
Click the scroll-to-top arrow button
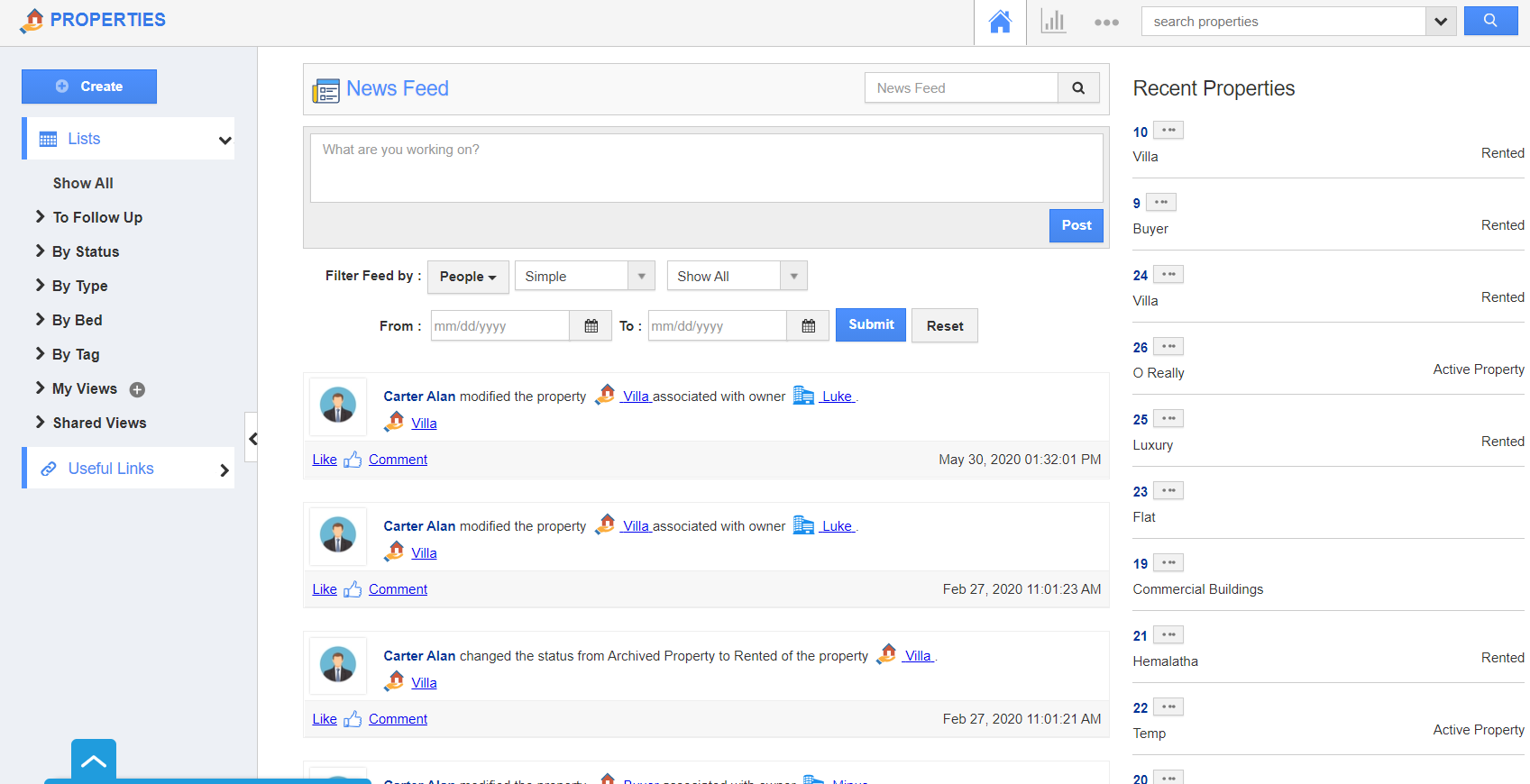94,761
